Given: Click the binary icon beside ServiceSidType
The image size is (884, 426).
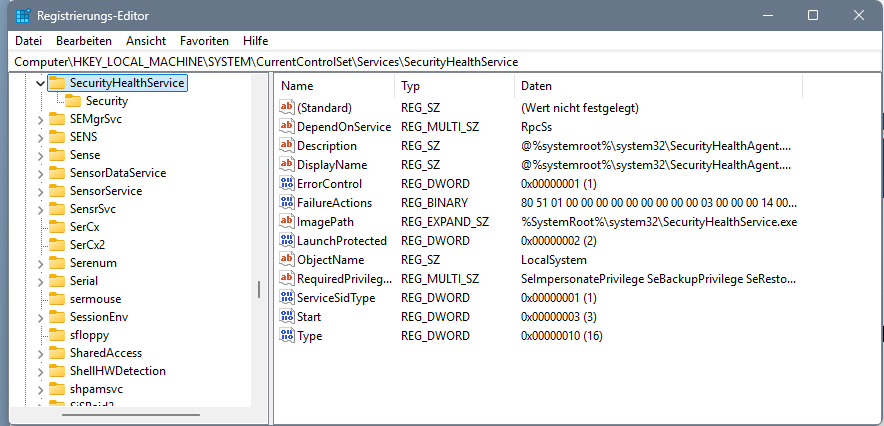Looking at the screenshot, I should point(287,298).
